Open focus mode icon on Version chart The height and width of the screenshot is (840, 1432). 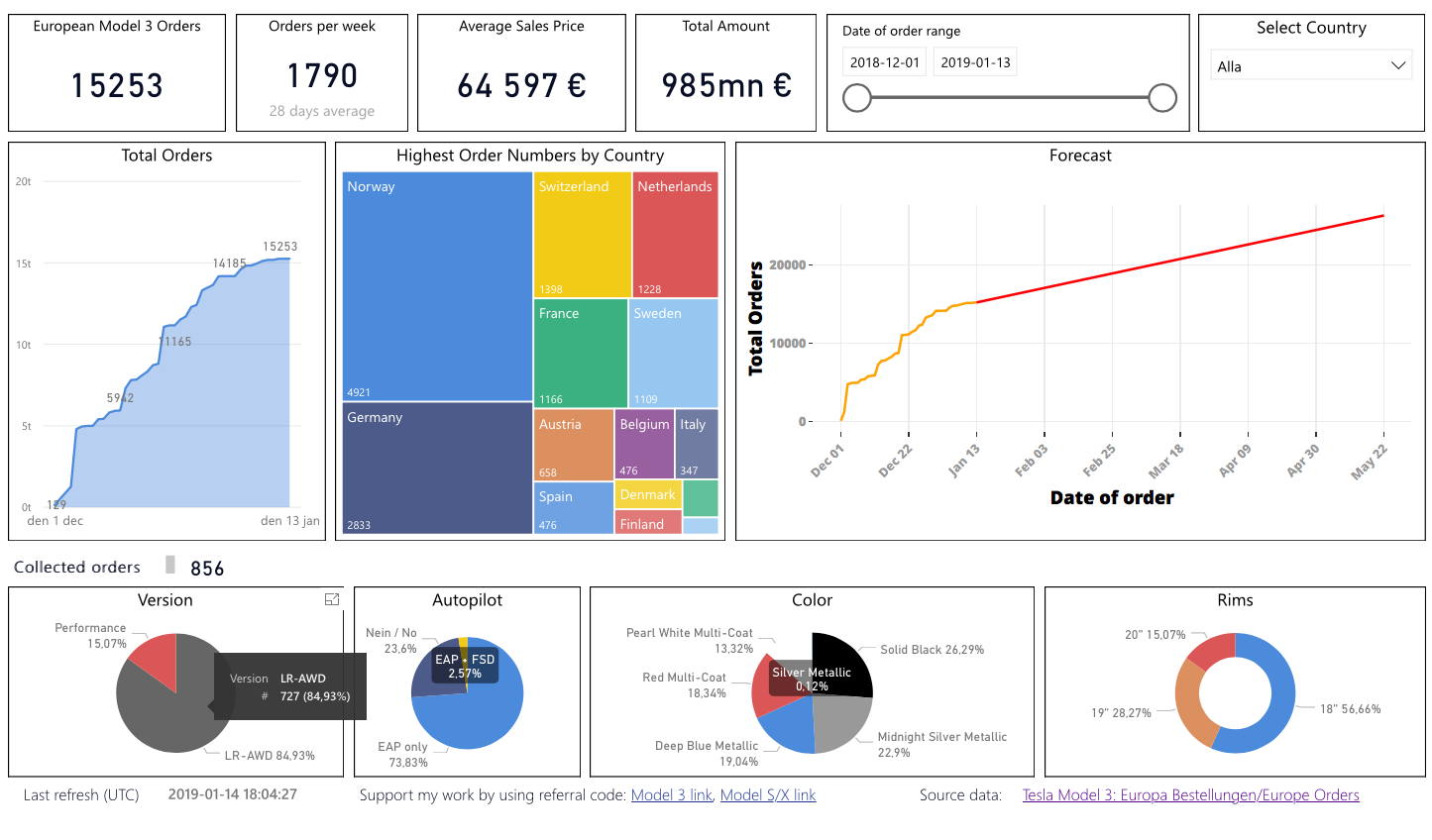(332, 599)
